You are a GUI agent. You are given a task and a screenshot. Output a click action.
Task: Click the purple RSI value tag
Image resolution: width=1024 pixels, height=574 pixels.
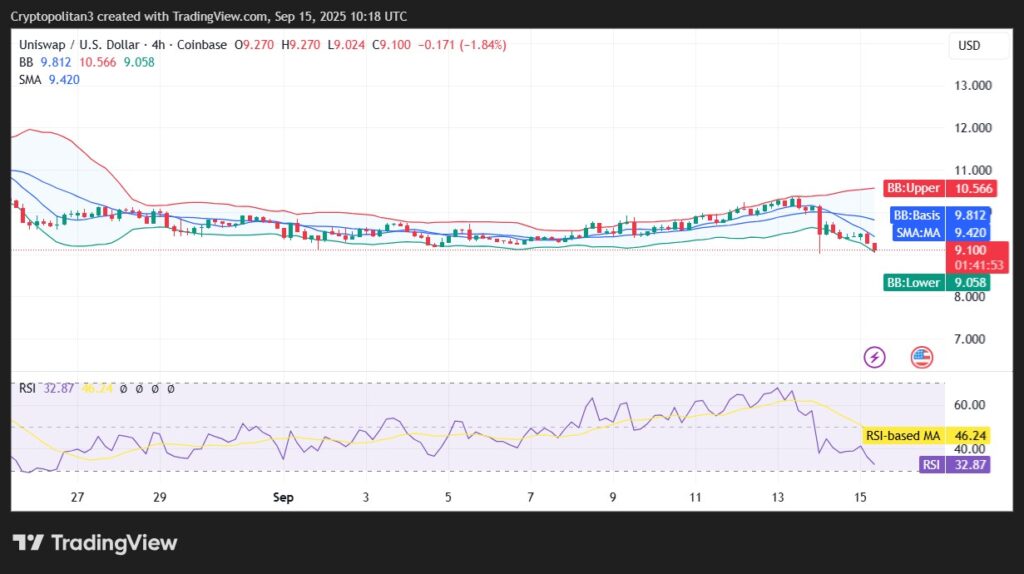(954, 465)
